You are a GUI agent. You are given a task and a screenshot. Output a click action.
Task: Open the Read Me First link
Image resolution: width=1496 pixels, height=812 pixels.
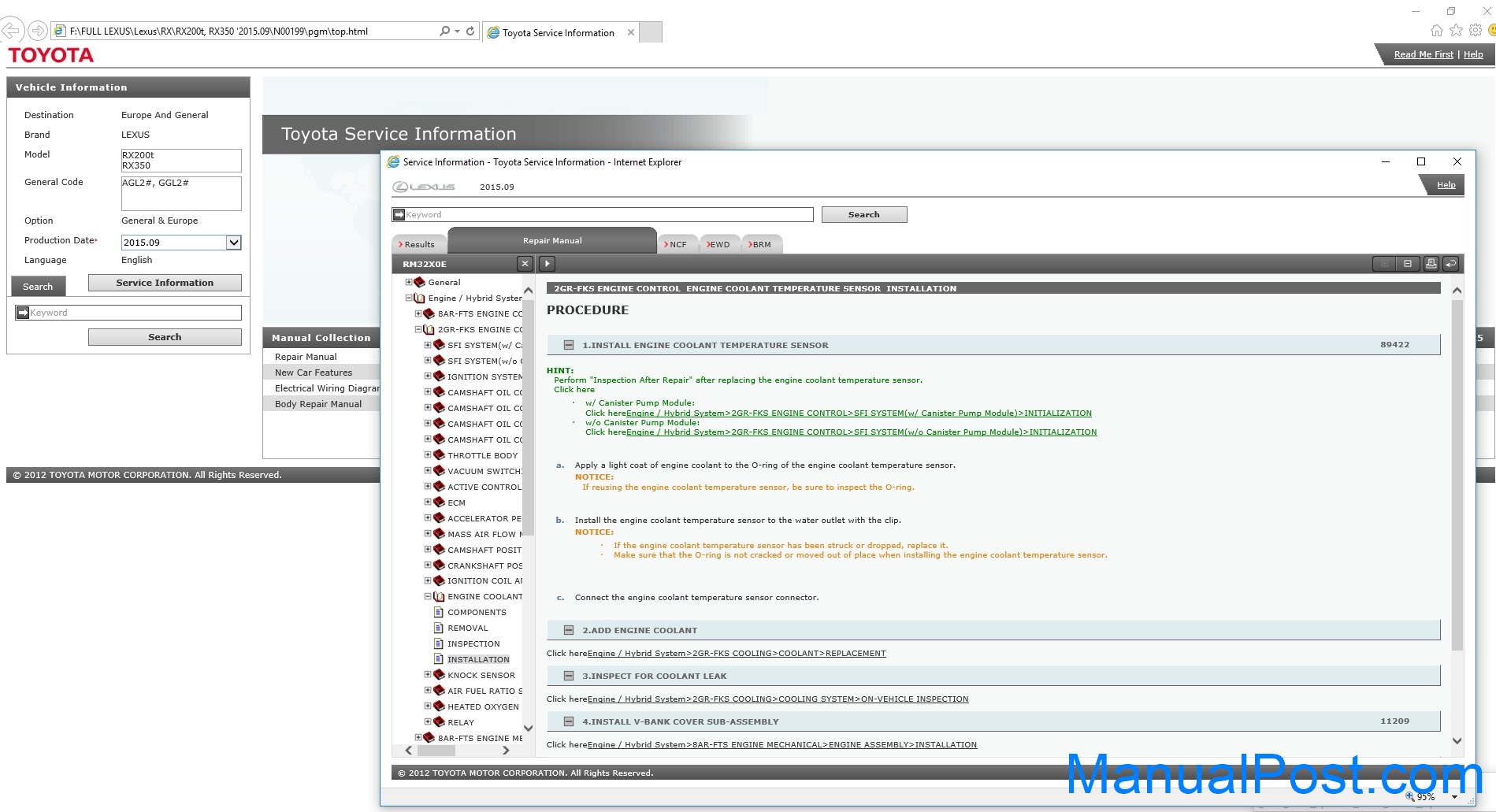click(1424, 54)
